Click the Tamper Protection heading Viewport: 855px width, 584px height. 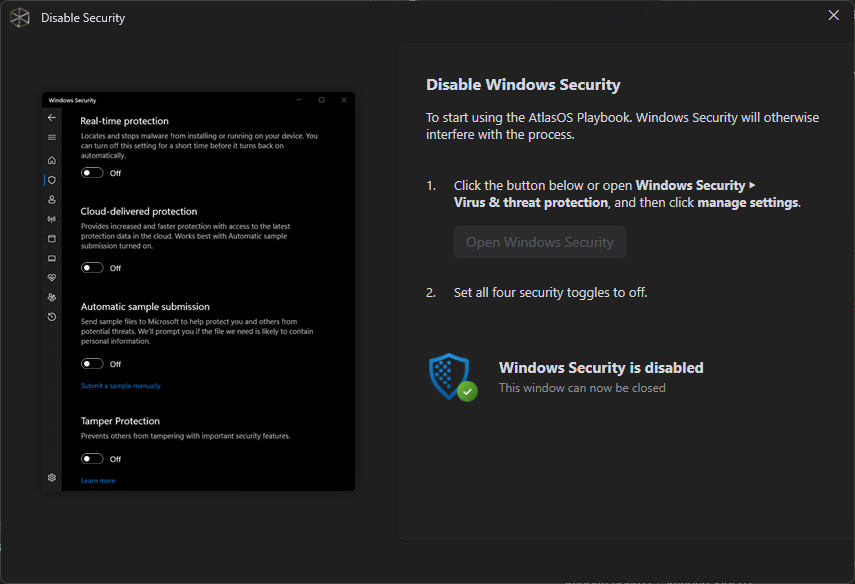tap(120, 421)
